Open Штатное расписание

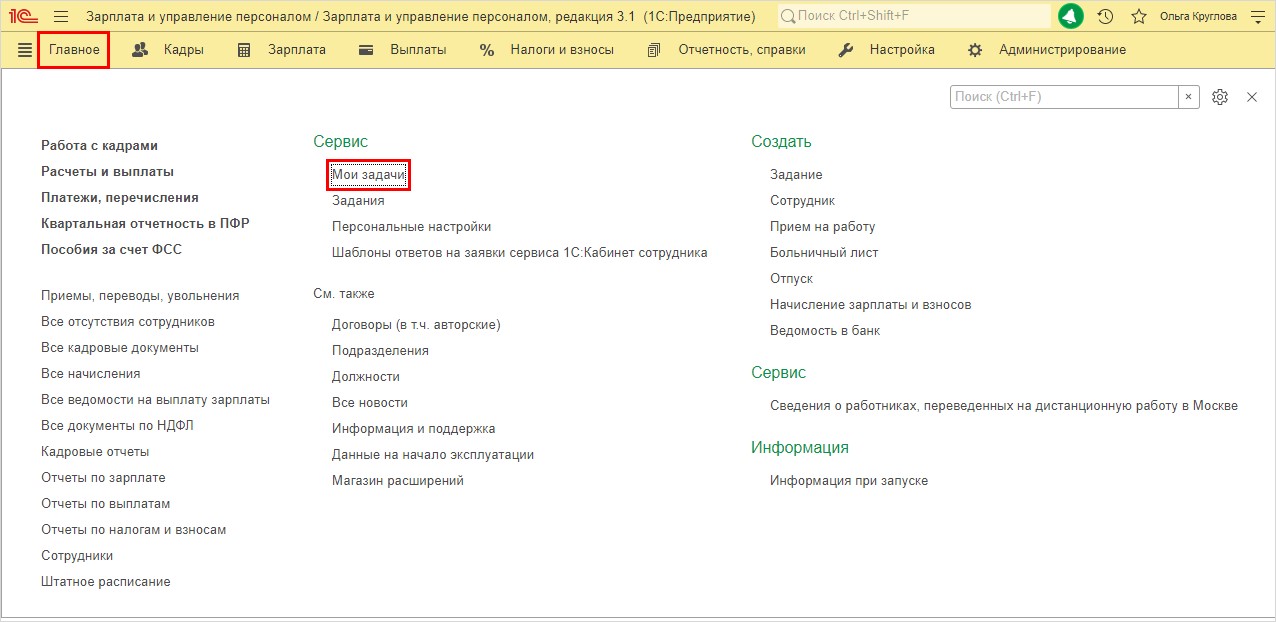[x=106, y=582]
